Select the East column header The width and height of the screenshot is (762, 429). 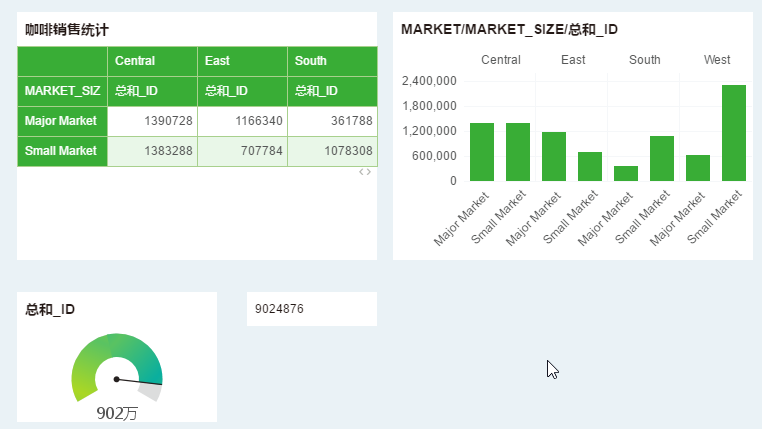pyautogui.click(x=242, y=61)
